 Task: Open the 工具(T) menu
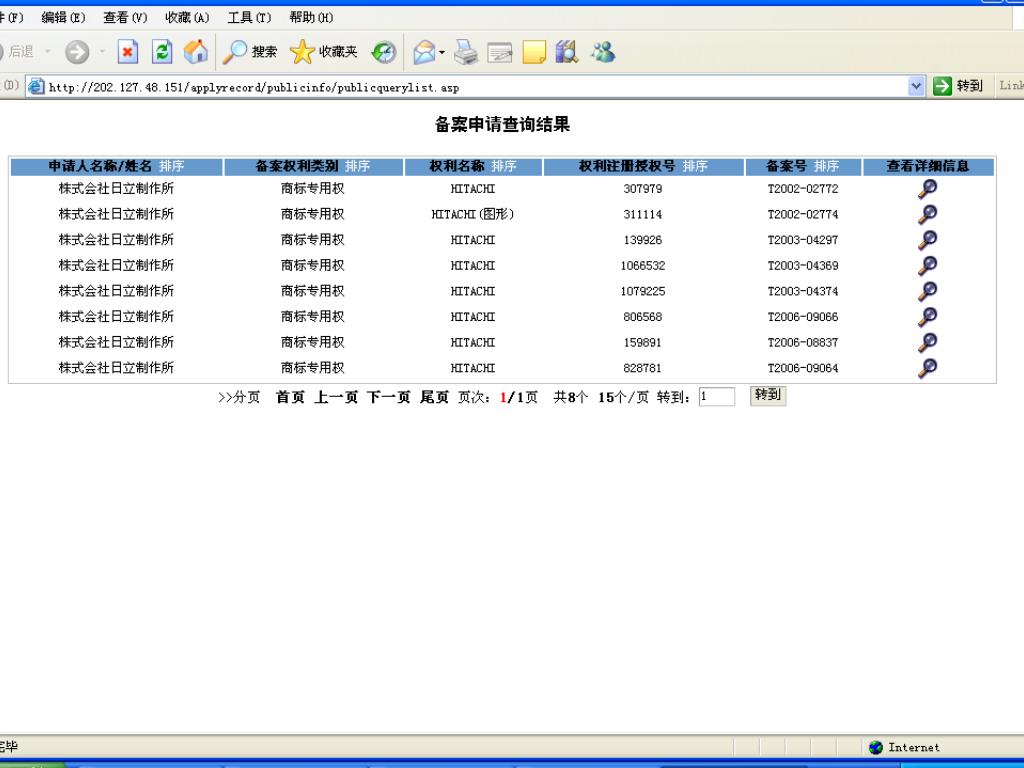(x=249, y=18)
